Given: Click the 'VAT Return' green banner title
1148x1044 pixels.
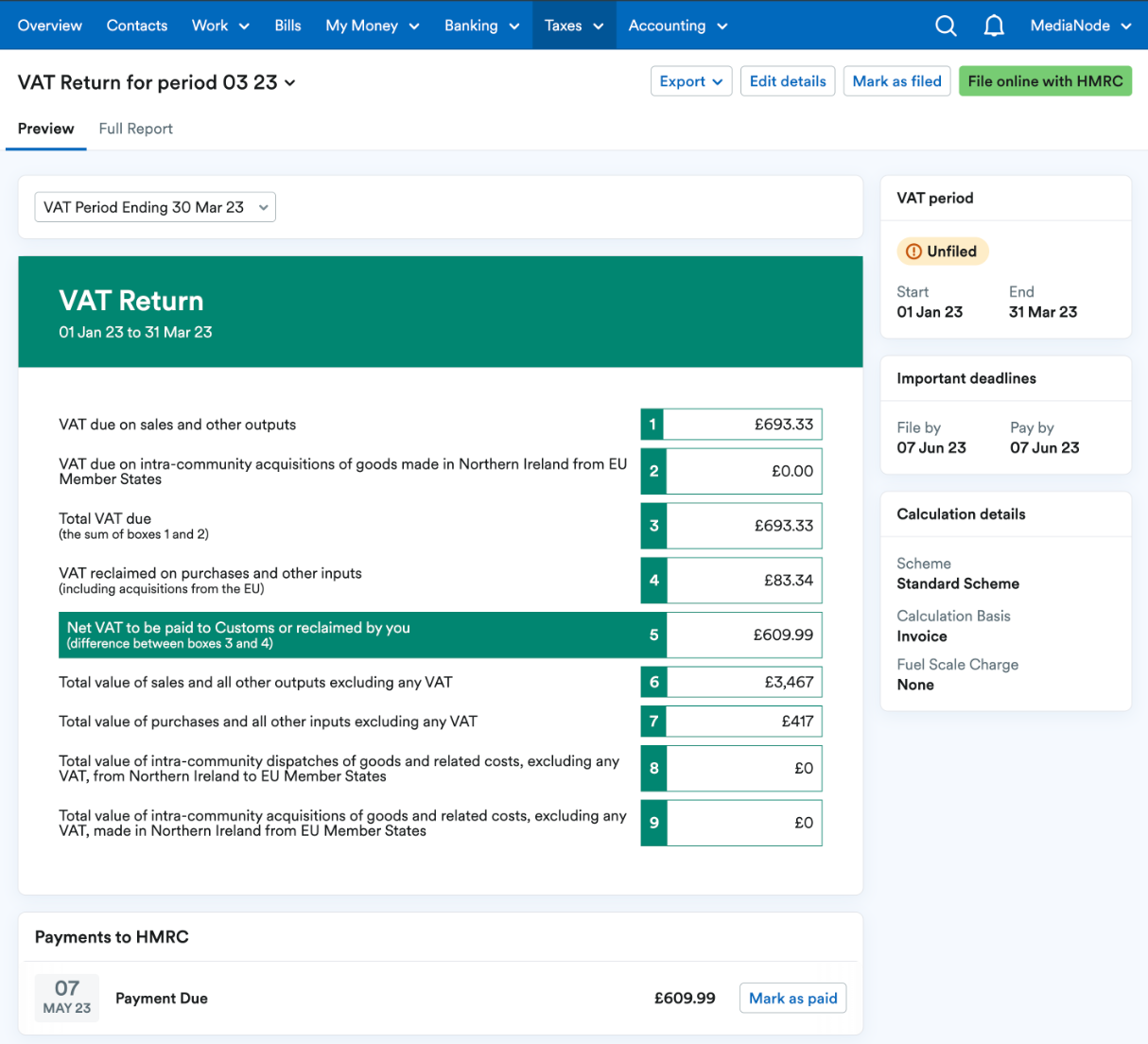Looking at the screenshot, I should click(x=131, y=301).
